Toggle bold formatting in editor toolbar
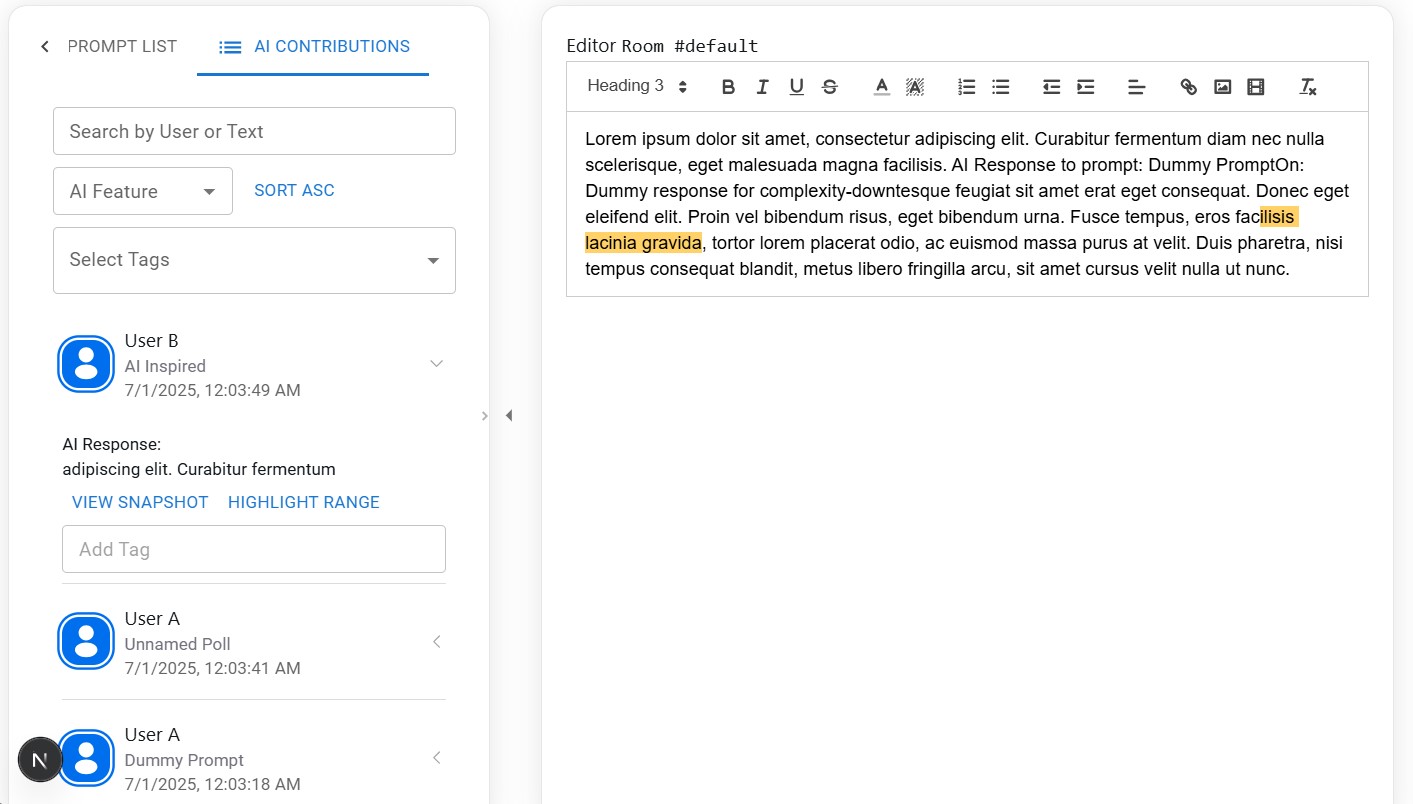1413x804 pixels. [x=729, y=87]
